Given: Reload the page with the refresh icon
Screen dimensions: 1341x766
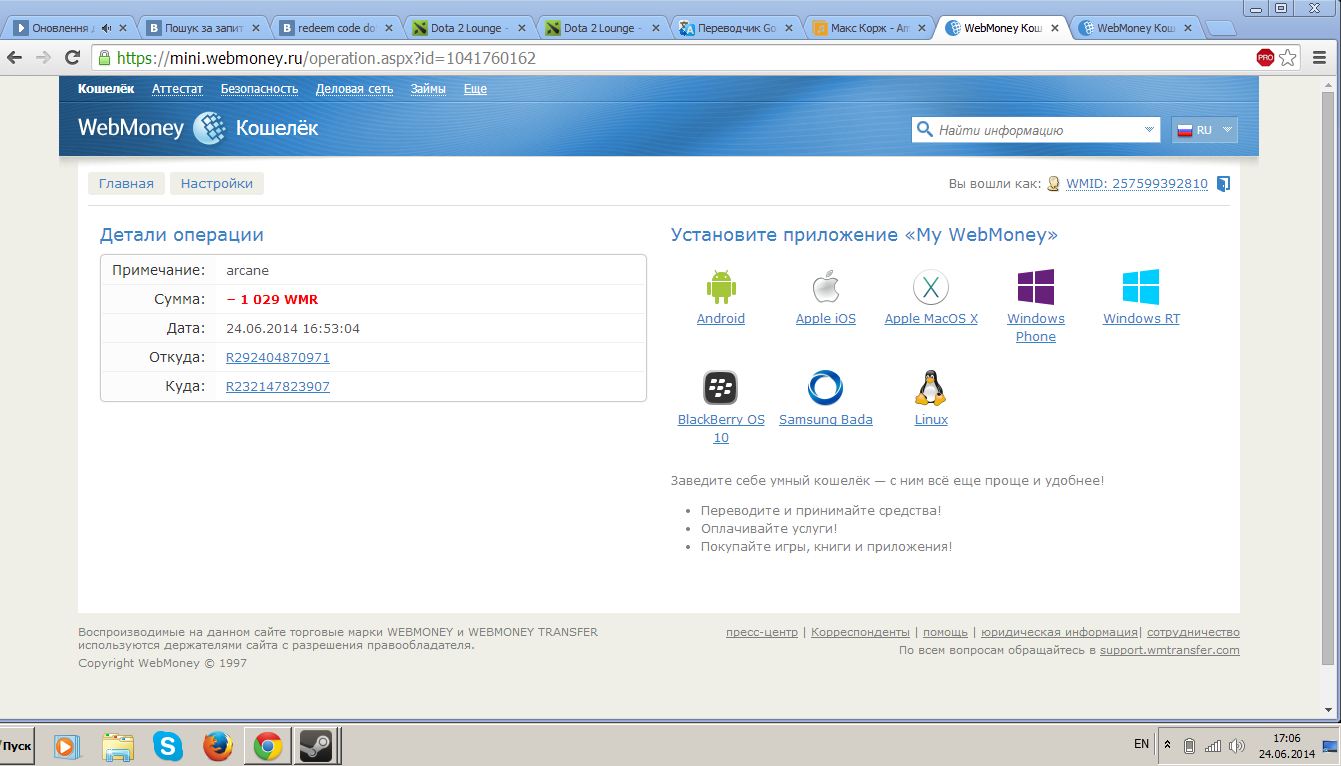Looking at the screenshot, I should [x=73, y=58].
